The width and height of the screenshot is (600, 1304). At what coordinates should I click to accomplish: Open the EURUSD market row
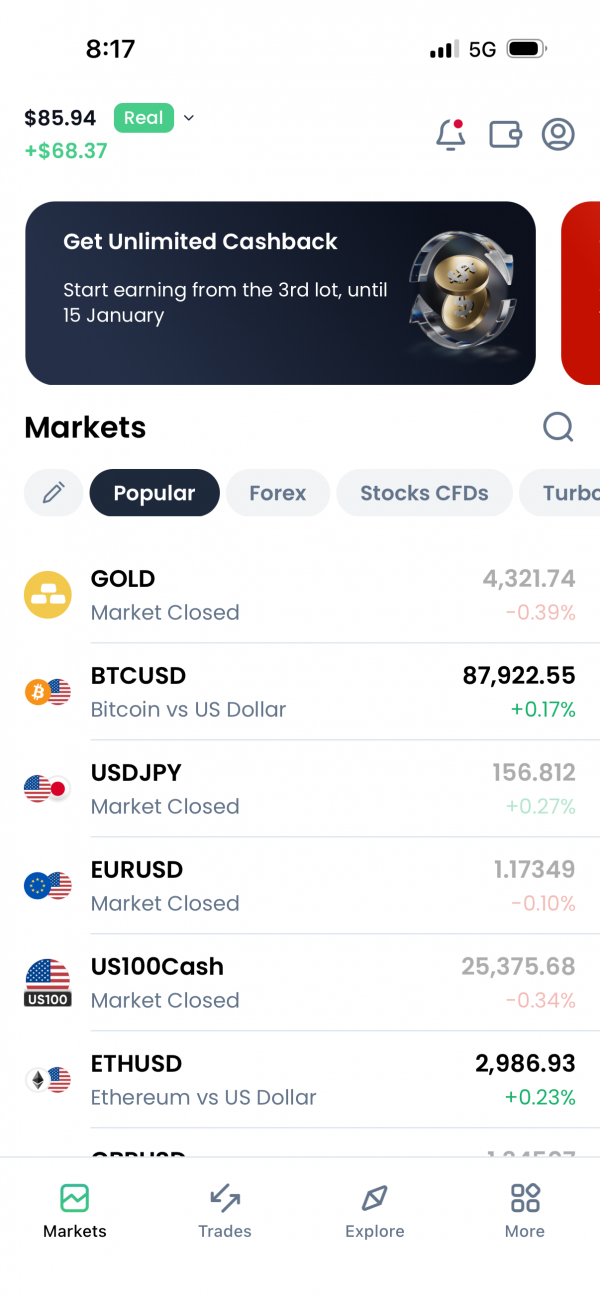click(300, 886)
